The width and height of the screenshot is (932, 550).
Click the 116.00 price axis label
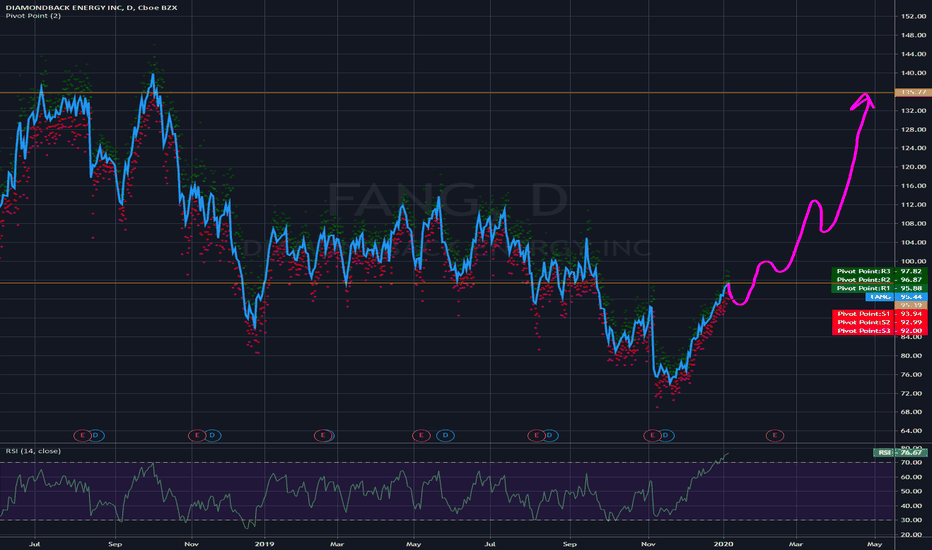coord(914,186)
